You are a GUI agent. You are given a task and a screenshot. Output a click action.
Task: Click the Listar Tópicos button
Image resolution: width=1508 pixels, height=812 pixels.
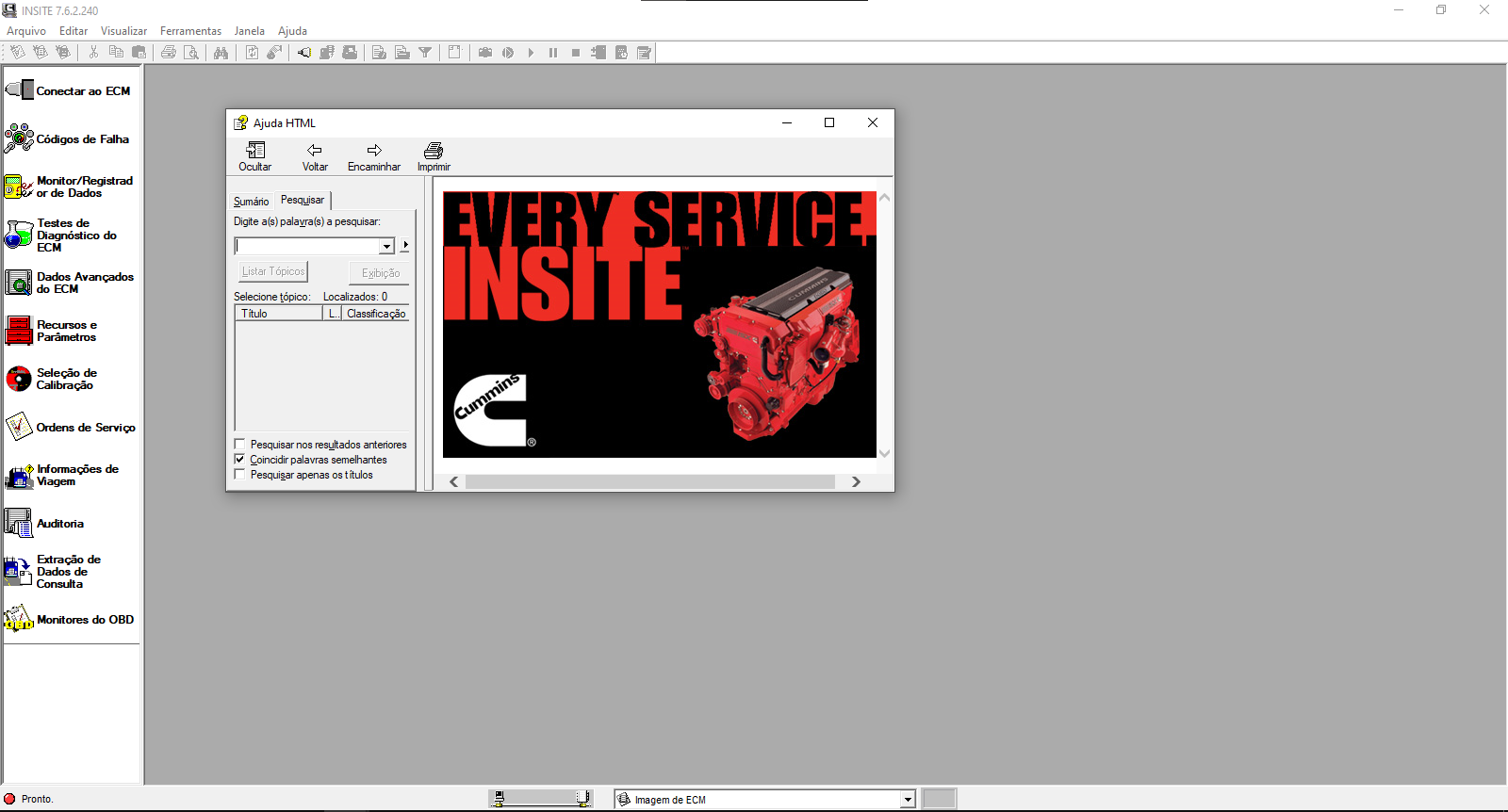[x=273, y=271]
